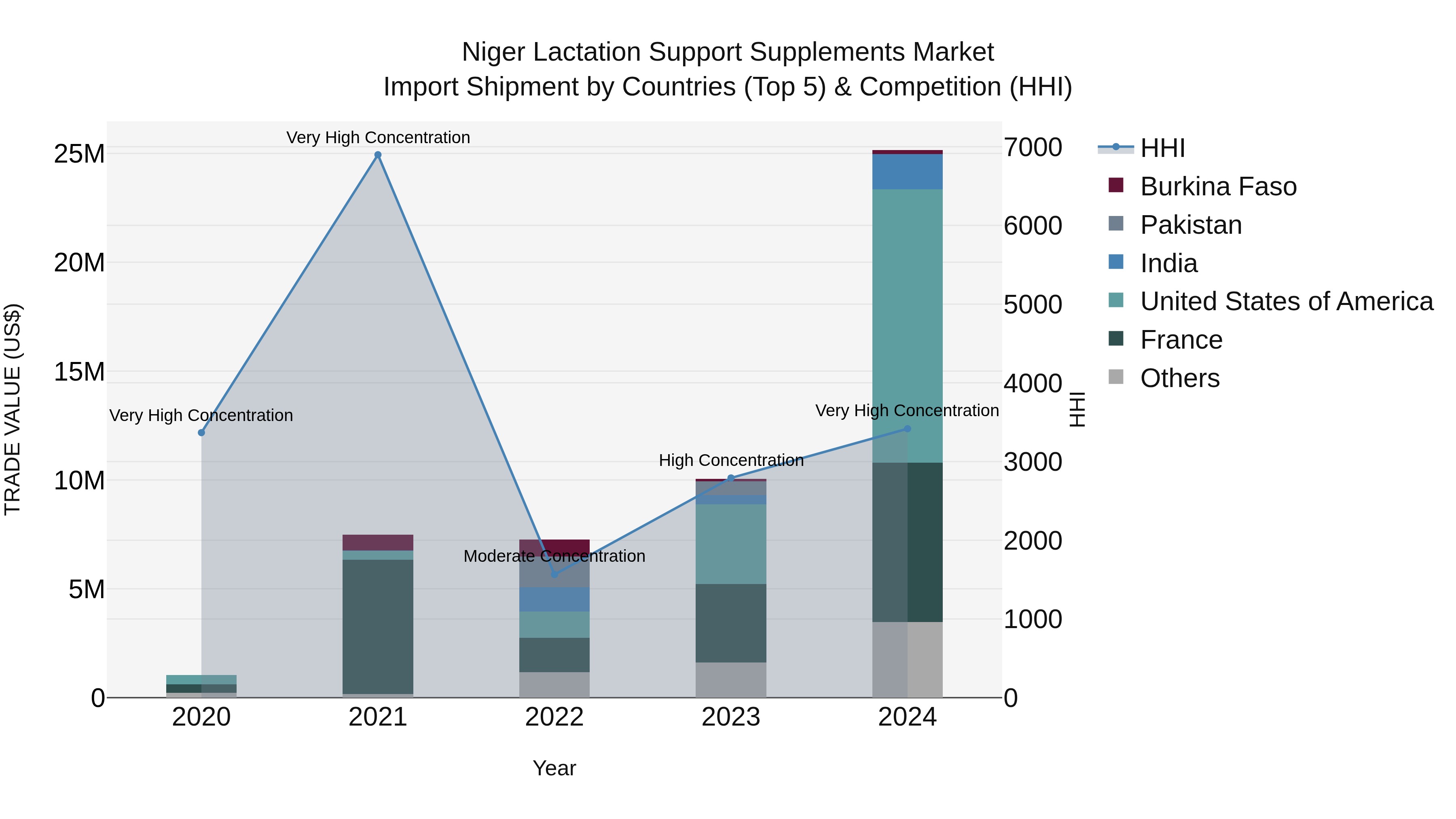The width and height of the screenshot is (1456, 819).
Task: Click the 'High Concentration' label near 2023
Action: (731, 460)
